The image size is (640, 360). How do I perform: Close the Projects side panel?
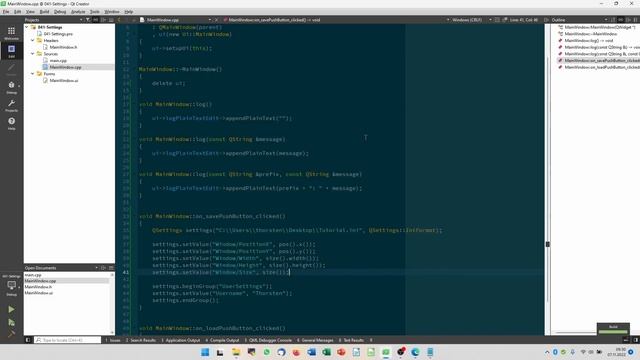111,20
